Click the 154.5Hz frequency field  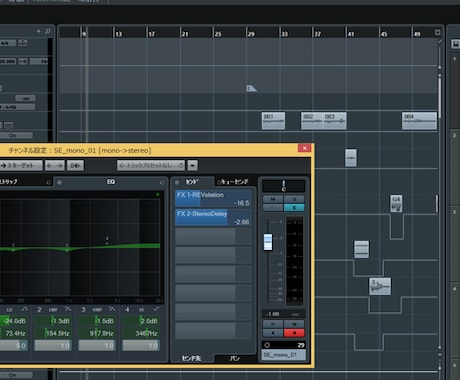[53, 333]
